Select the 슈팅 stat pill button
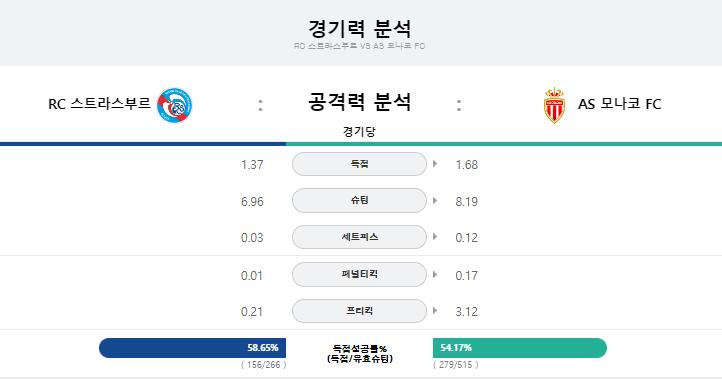This screenshot has height=379, width=722. (359, 200)
